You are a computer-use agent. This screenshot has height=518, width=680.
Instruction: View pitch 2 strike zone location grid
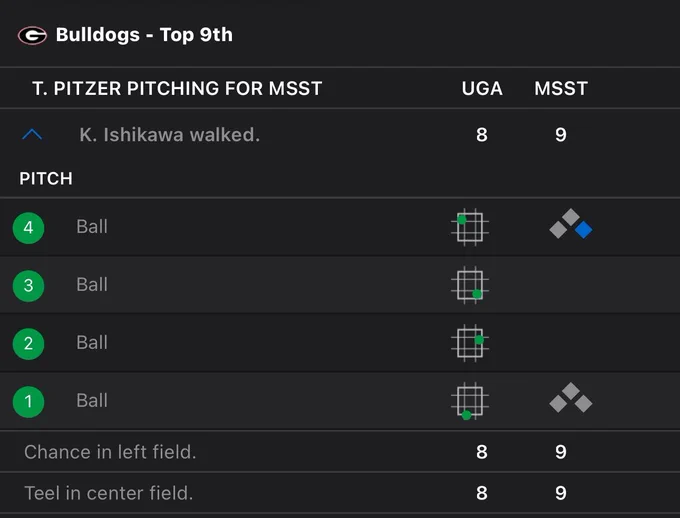point(470,343)
